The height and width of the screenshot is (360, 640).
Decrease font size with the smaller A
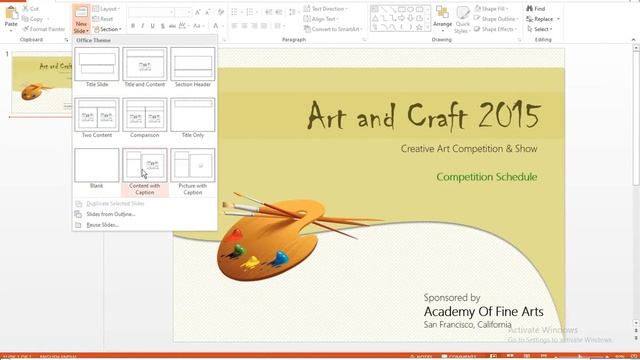pos(208,13)
